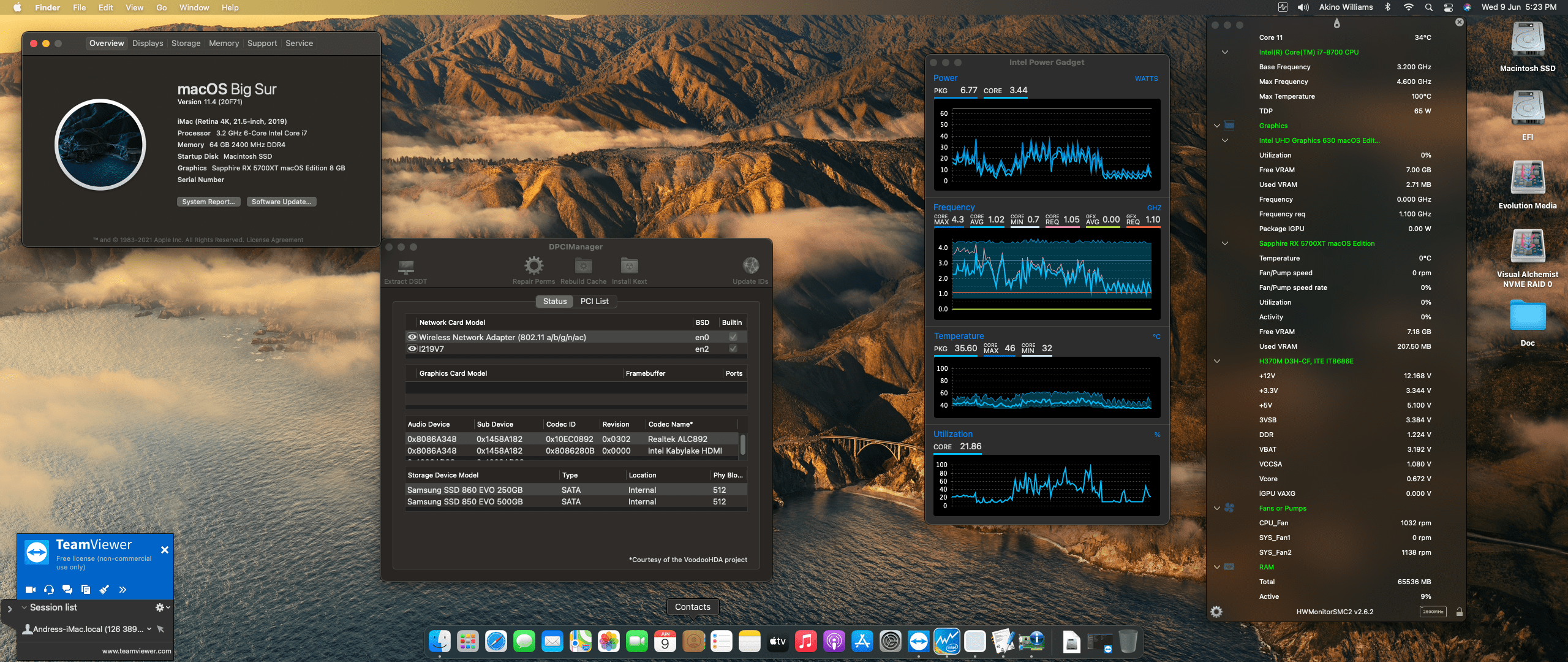Click remote control cursor for Andress-iMac session
Screen dimensions: 1568x662
160,629
